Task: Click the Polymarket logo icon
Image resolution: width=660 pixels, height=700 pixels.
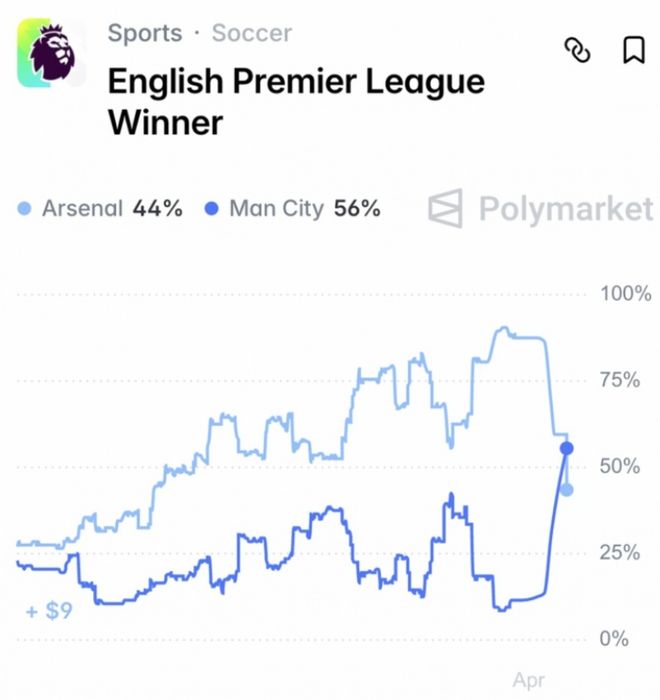Action: (x=446, y=209)
